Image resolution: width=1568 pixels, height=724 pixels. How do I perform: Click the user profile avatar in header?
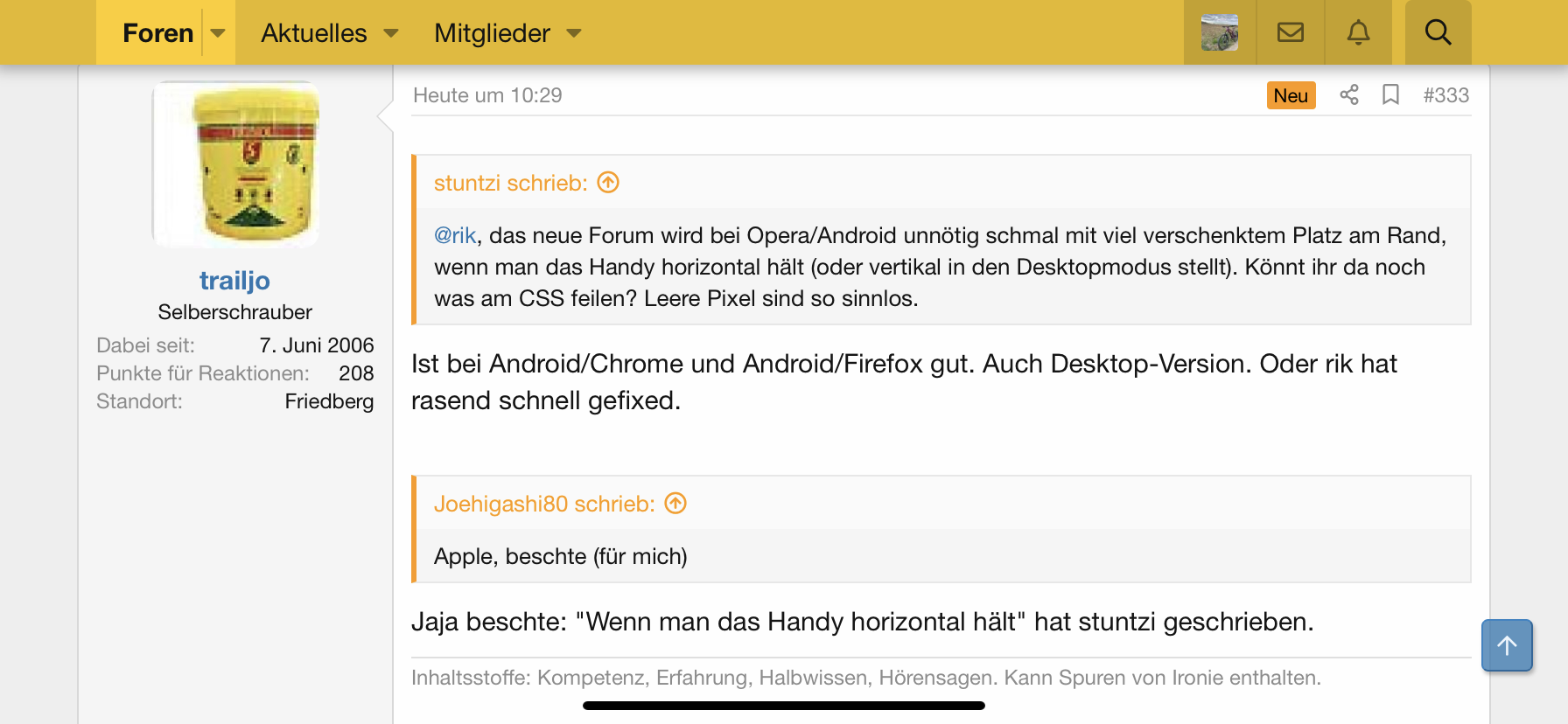(1220, 33)
